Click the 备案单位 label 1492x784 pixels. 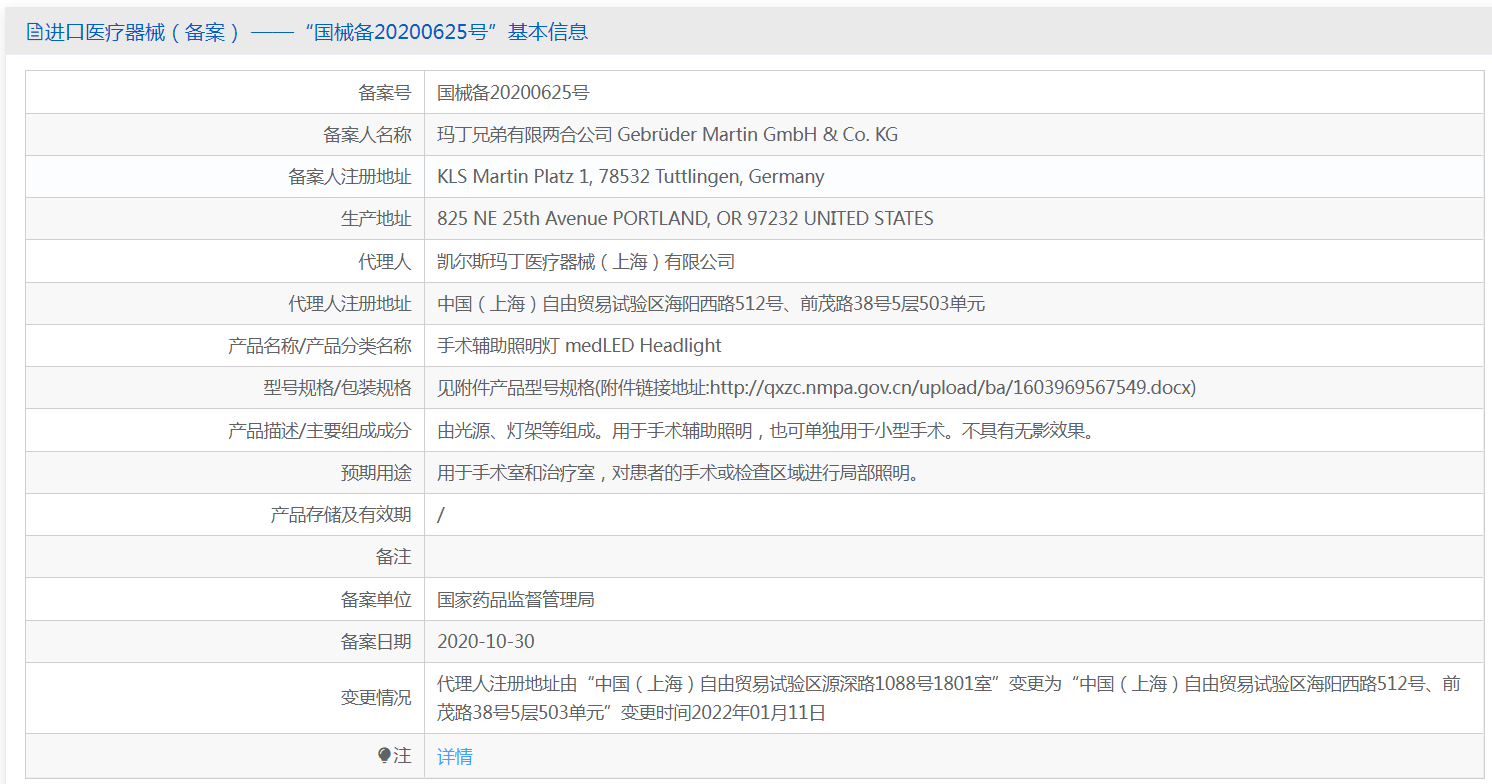pos(376,600)
